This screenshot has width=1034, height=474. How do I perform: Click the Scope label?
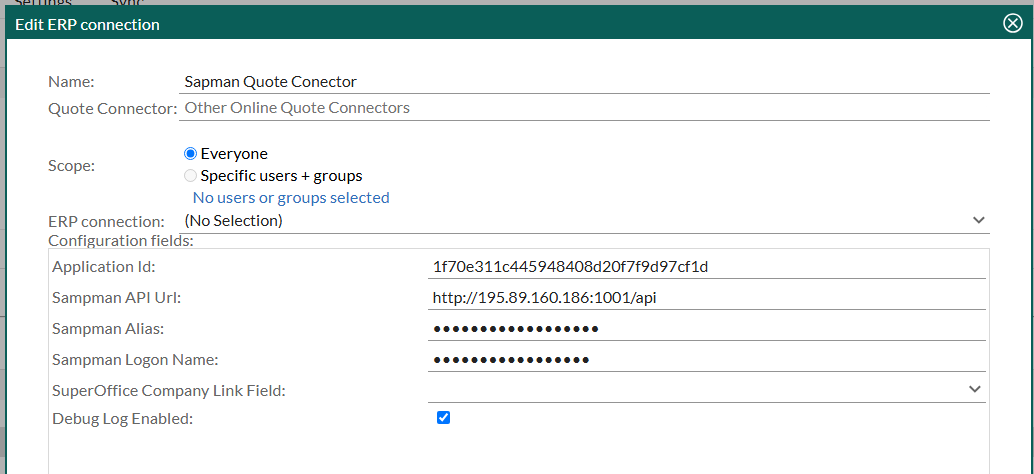[71, 165]
